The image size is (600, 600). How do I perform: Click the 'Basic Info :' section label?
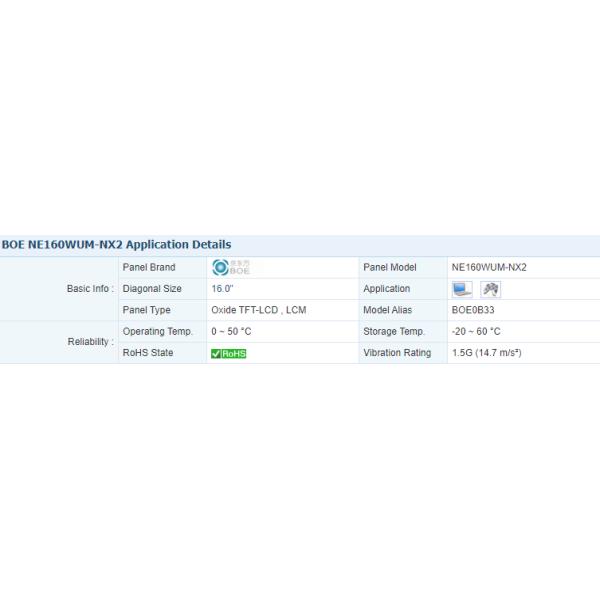coord(90,289)
